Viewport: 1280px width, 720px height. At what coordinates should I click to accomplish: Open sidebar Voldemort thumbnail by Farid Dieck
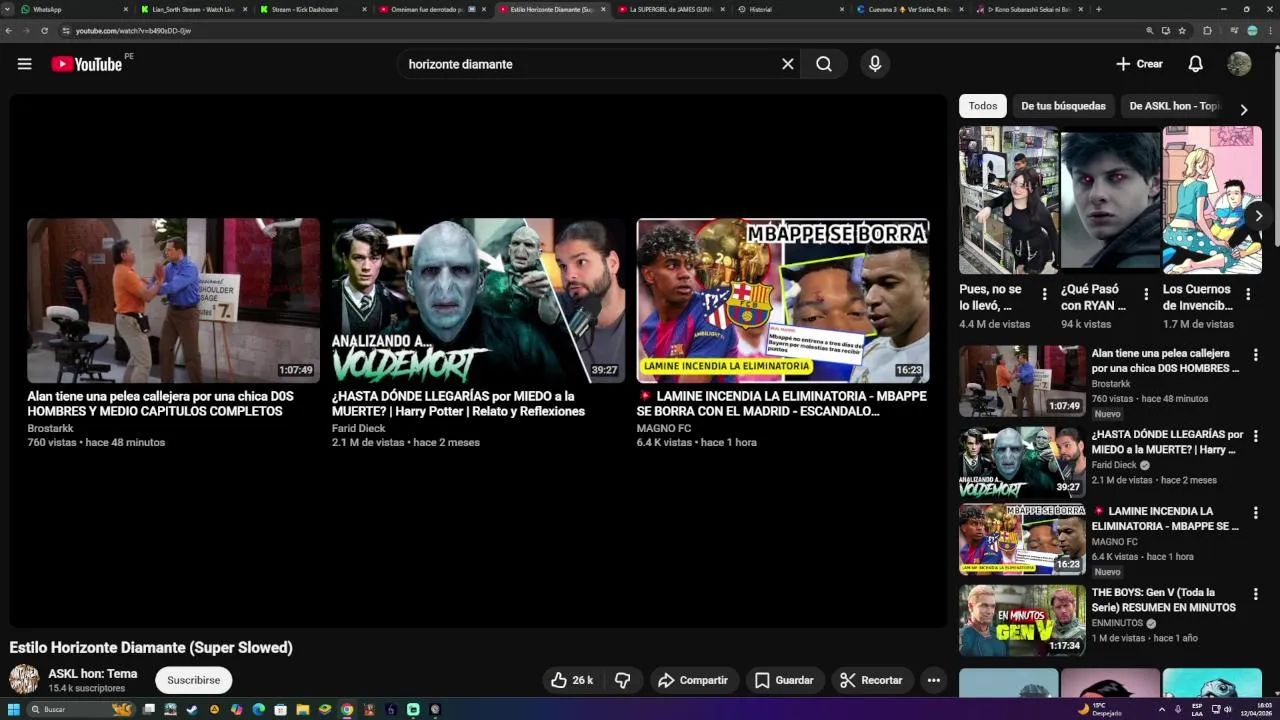point(1022,462)
